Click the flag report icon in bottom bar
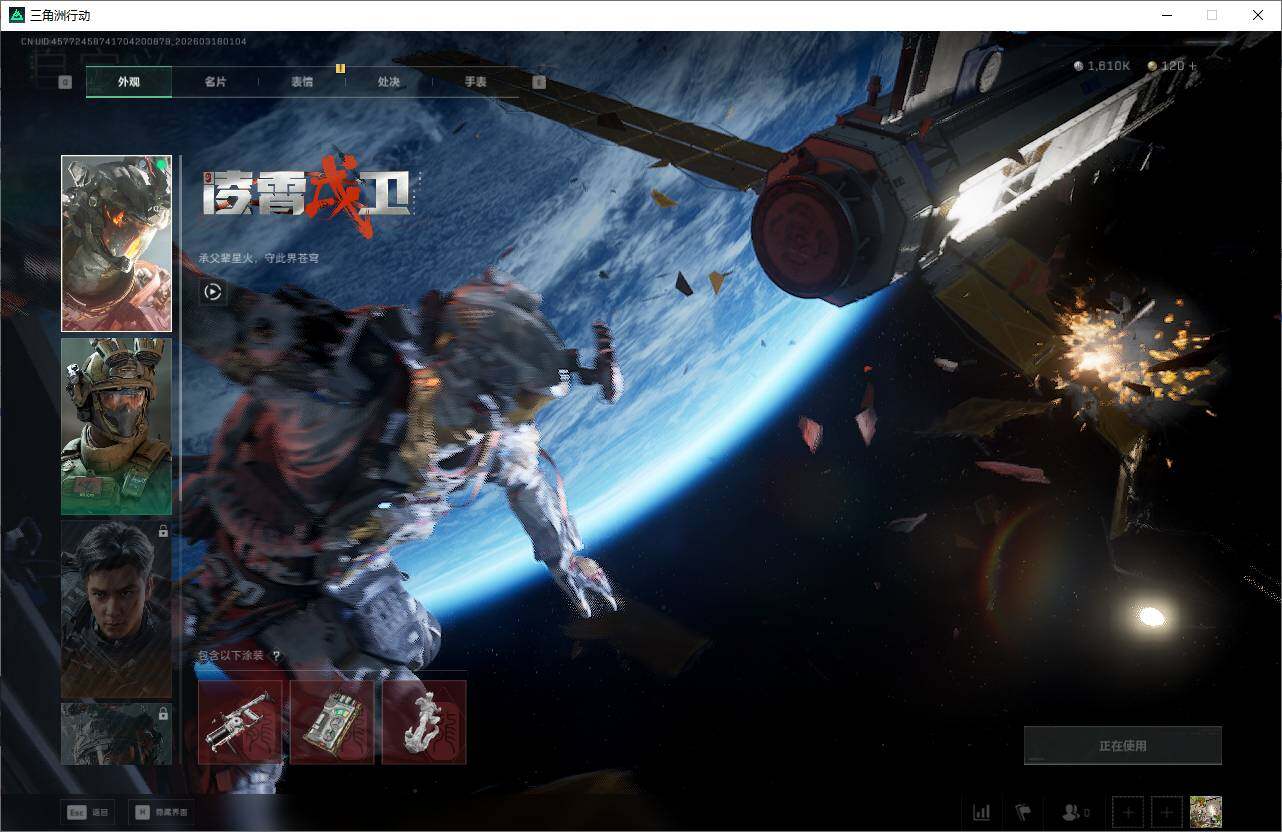This screenshot has width=1282, height=832. [1024, 812]
